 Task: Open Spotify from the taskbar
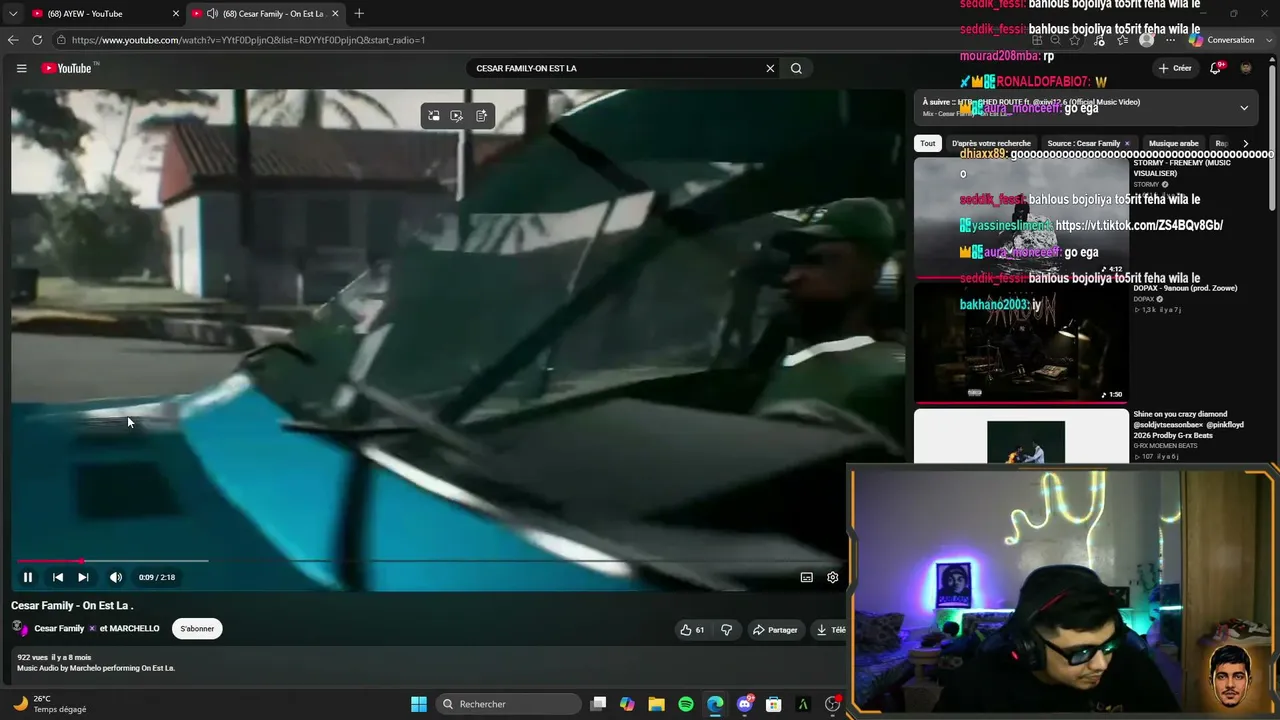[x=686, y=704]
